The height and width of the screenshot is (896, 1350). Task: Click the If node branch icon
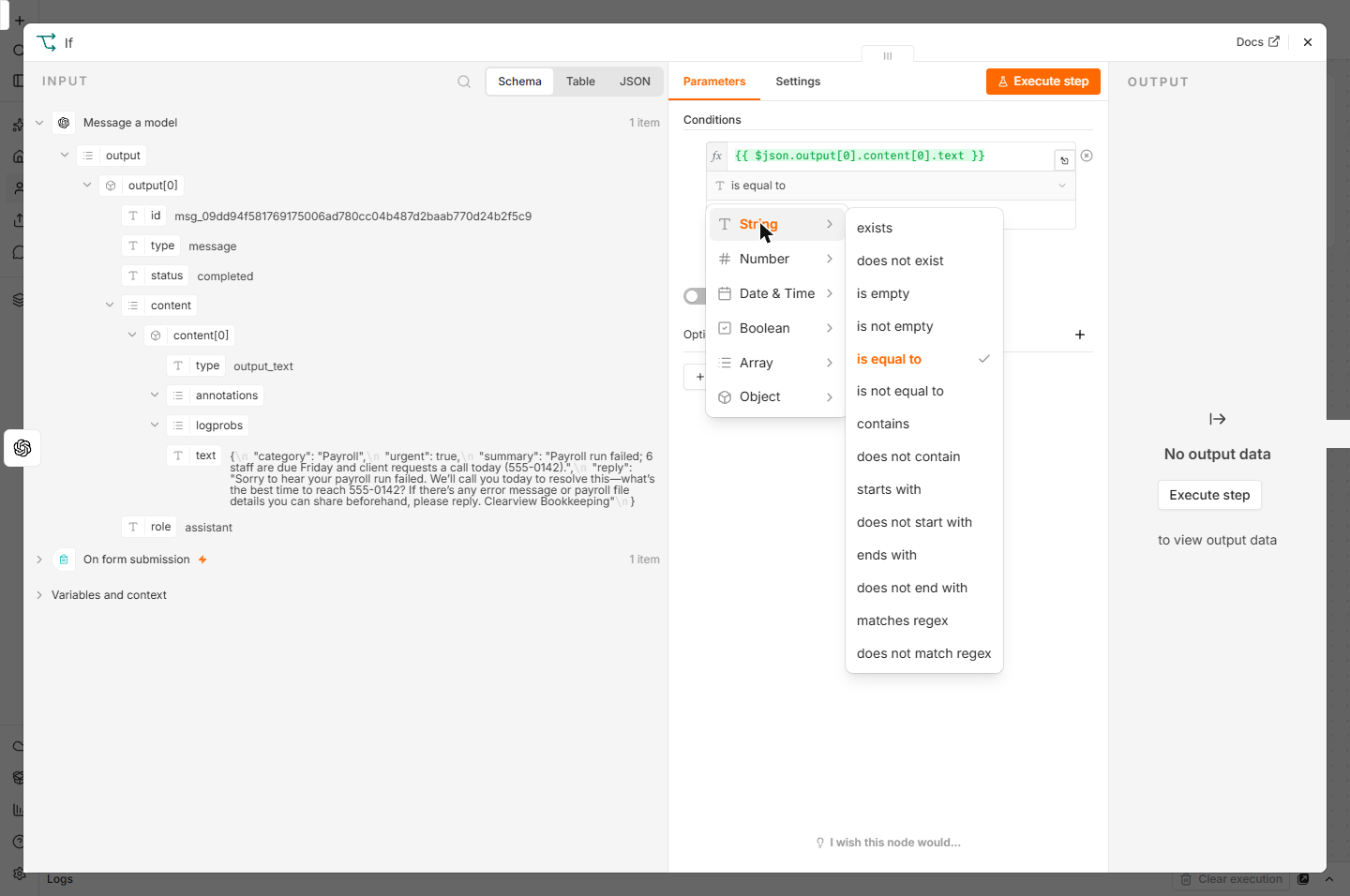pos(46,42)
